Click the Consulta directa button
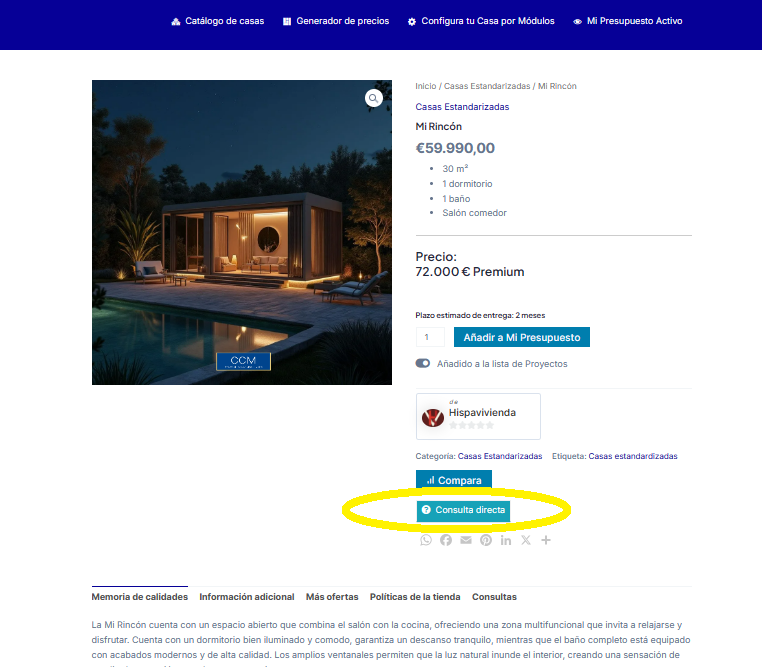The height and width of the screenshot is (667, 762). click(463, 511)
